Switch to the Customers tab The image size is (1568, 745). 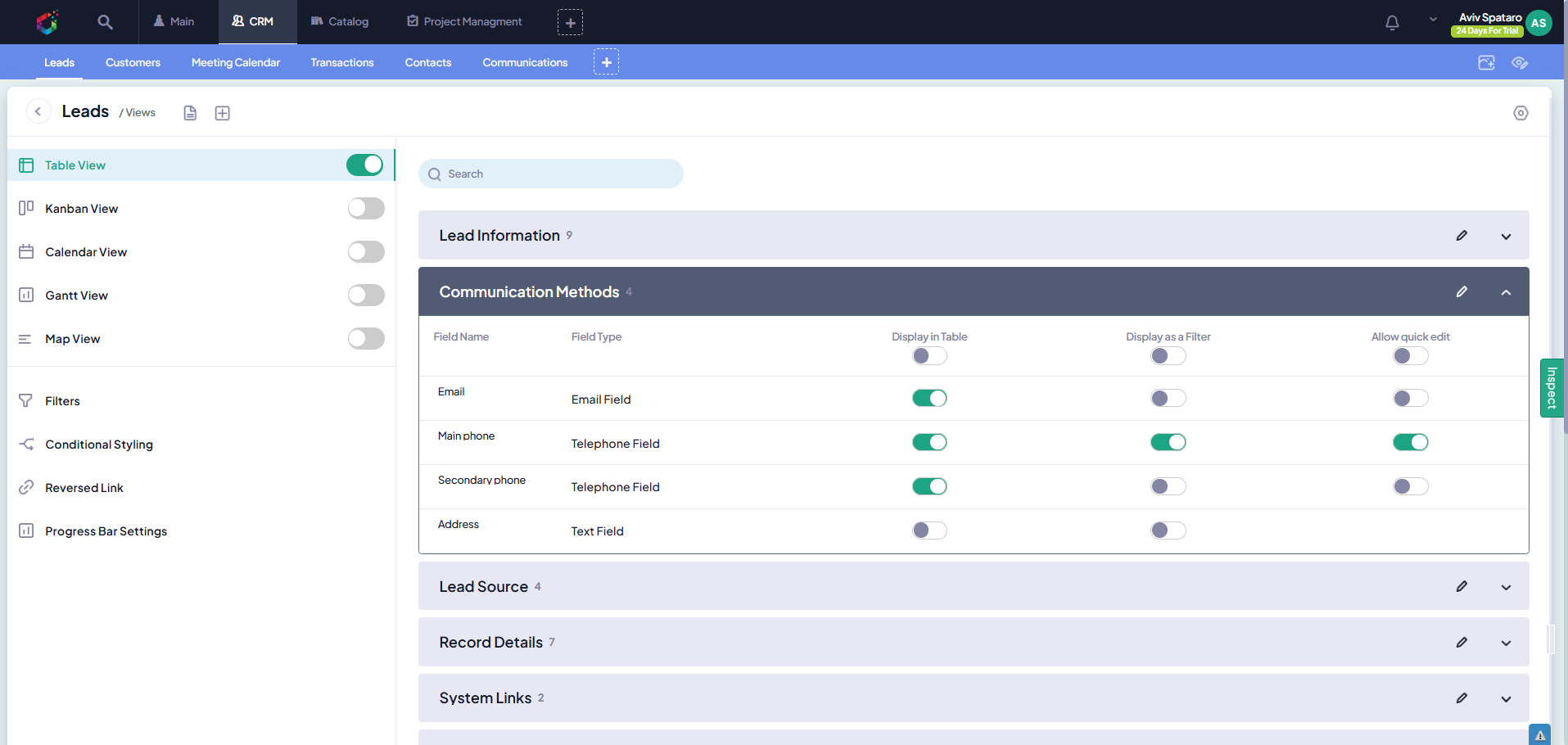point(133,63)
